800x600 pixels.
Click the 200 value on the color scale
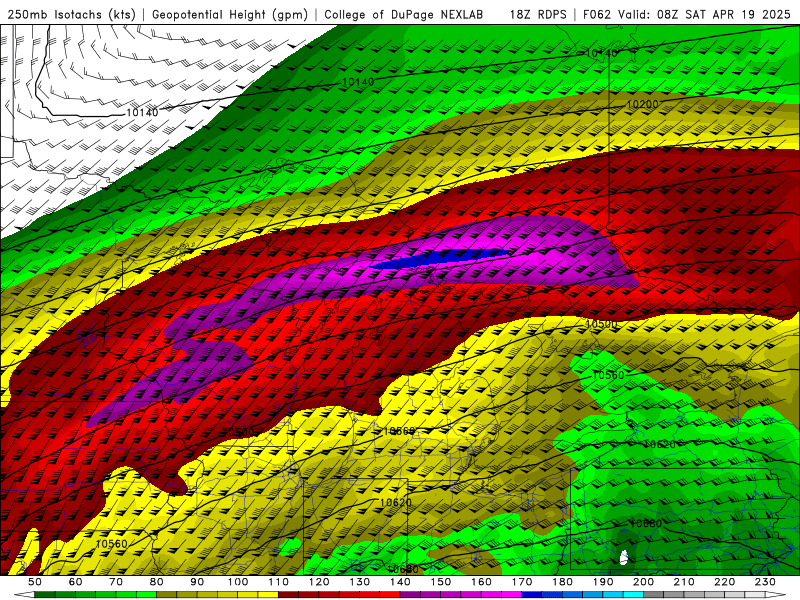[643, 582]
